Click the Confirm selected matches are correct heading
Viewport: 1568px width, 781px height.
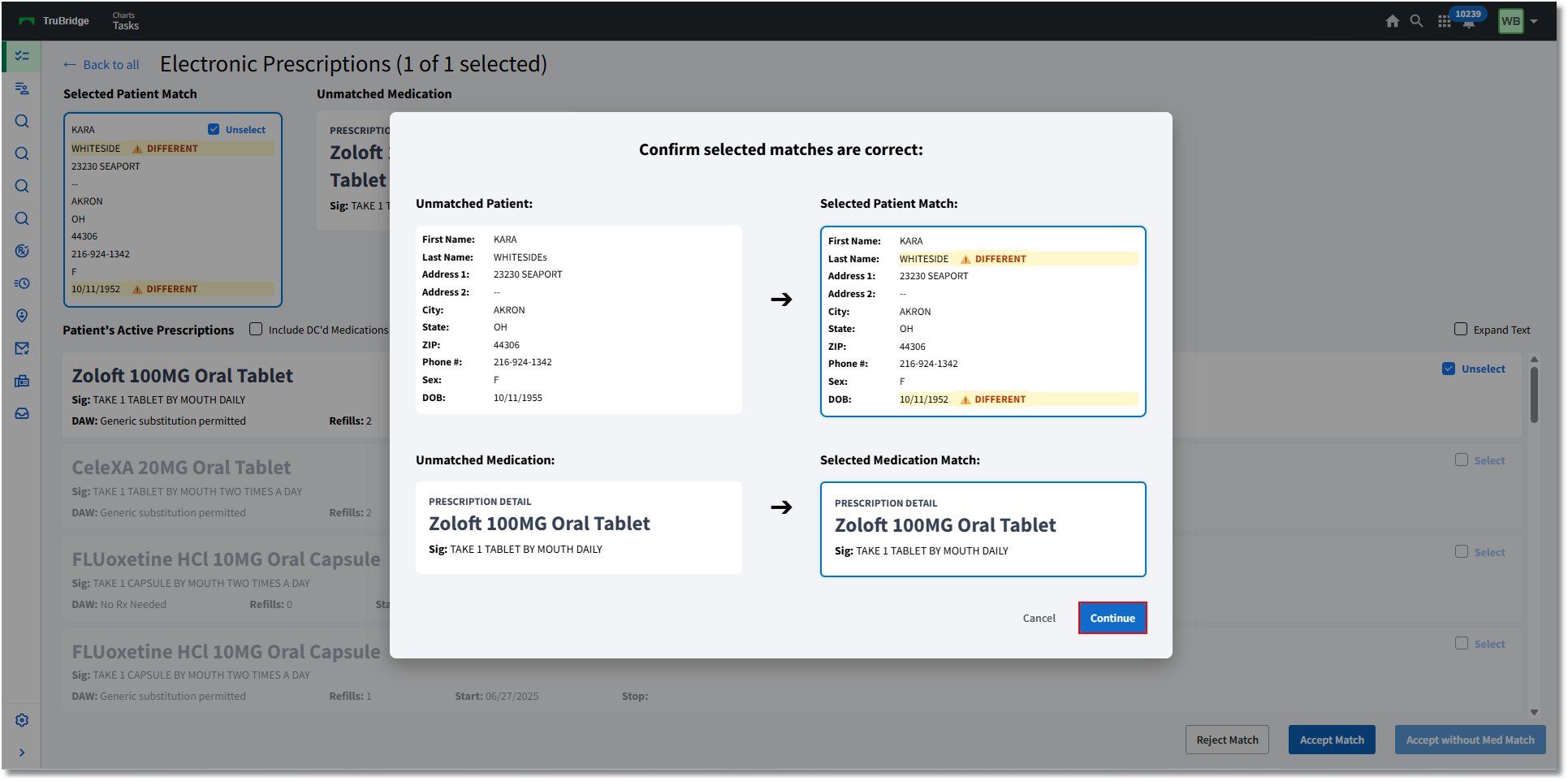point(780,149)
